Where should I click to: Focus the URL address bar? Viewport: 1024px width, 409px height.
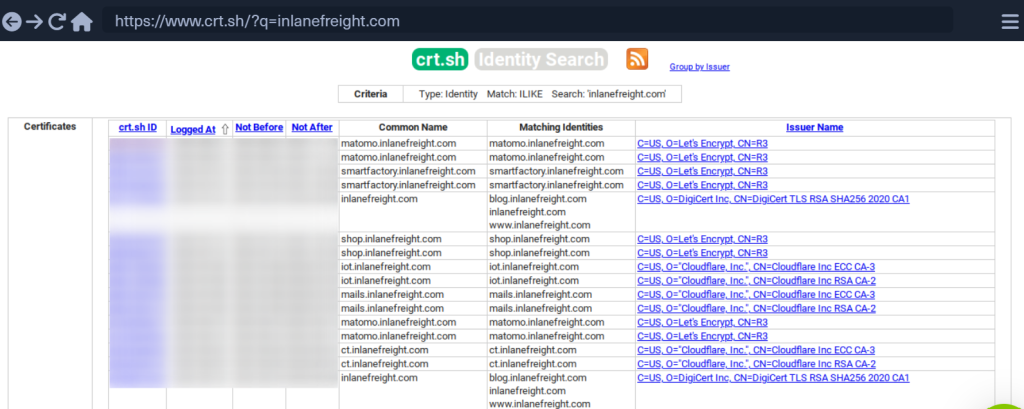point(527,21)
